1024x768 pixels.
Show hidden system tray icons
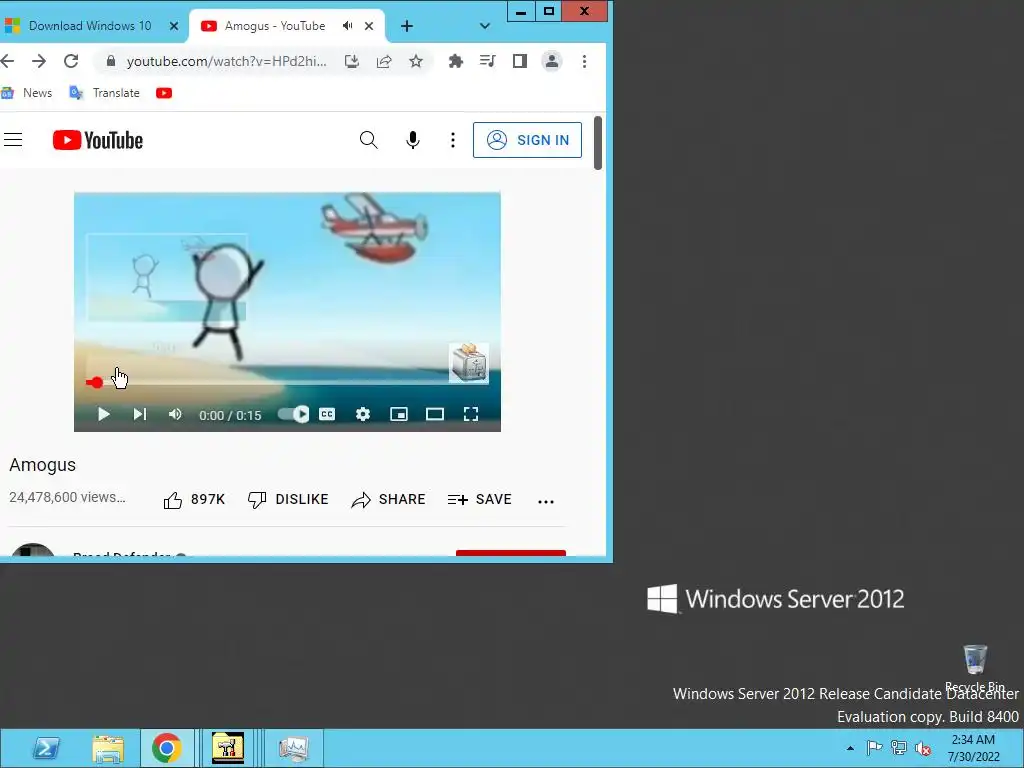tap(850, 748)
